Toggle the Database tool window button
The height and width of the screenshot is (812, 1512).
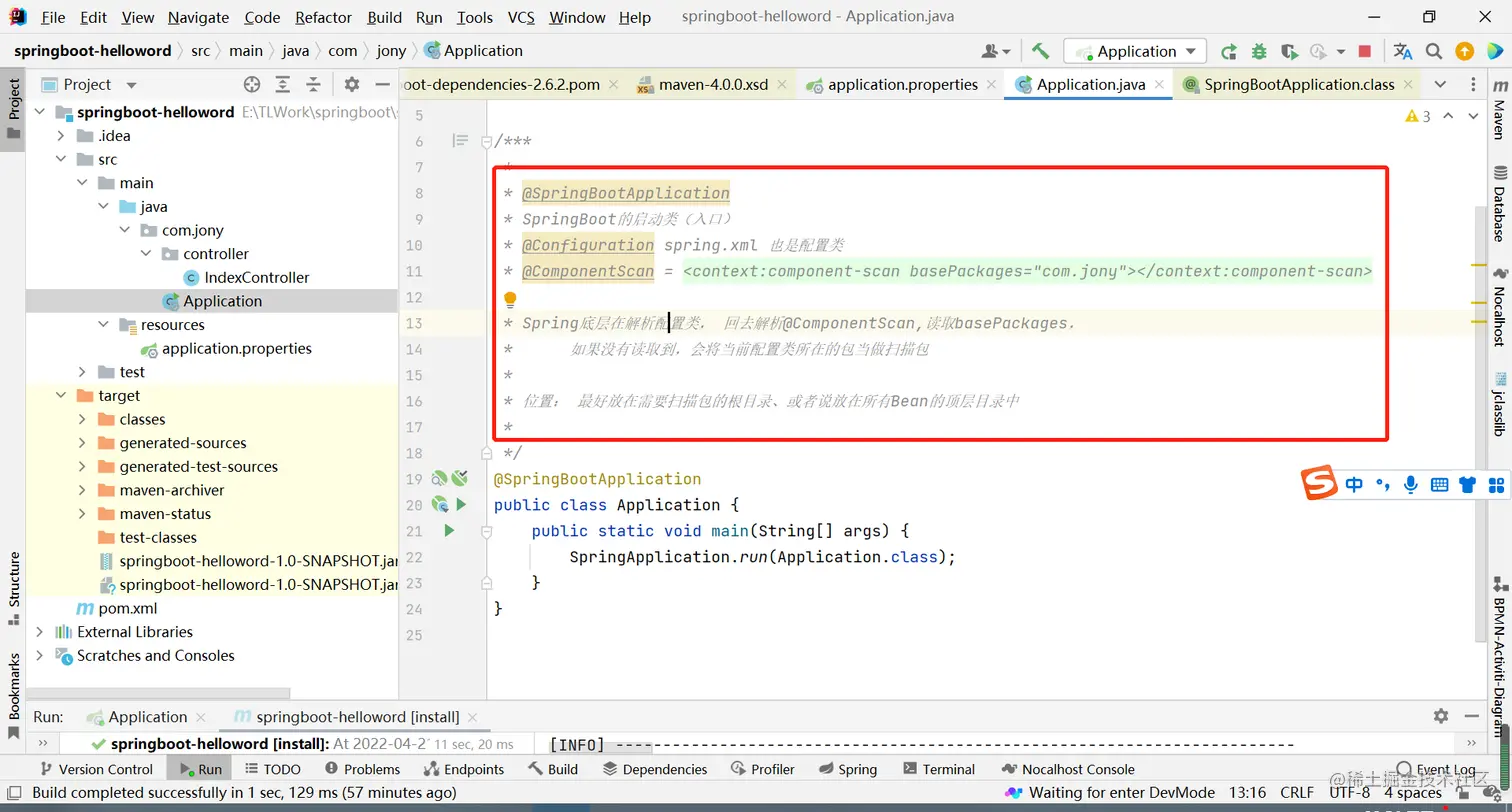click(1499, 204)
